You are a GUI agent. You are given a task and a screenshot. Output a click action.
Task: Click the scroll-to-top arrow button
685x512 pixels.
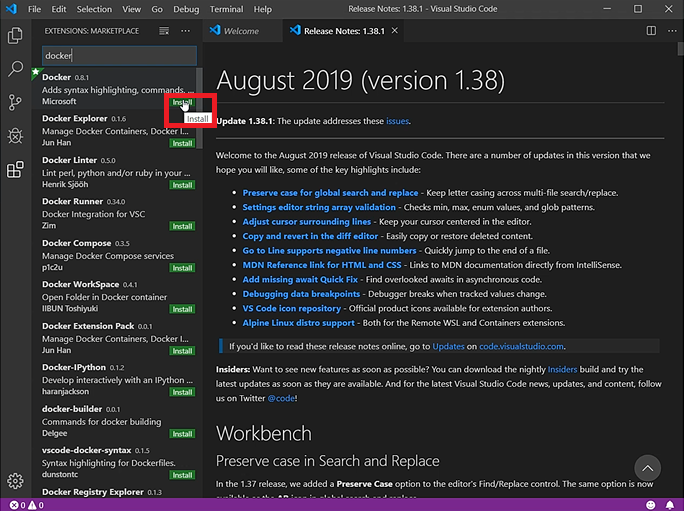point(647,468)
